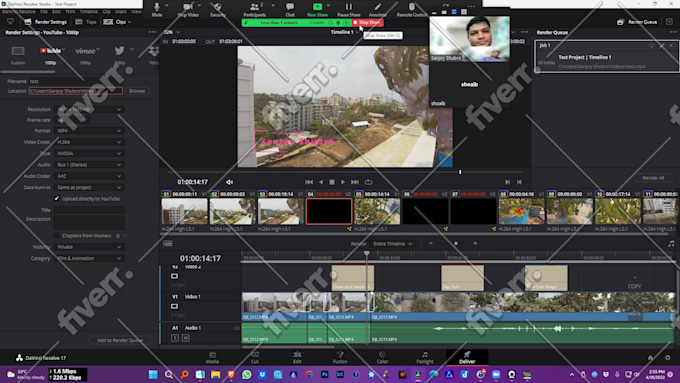The image size is (680, 383).
Task: Click the play forward button in viewer
Action: pyautogui.click(x=343, y=182)
